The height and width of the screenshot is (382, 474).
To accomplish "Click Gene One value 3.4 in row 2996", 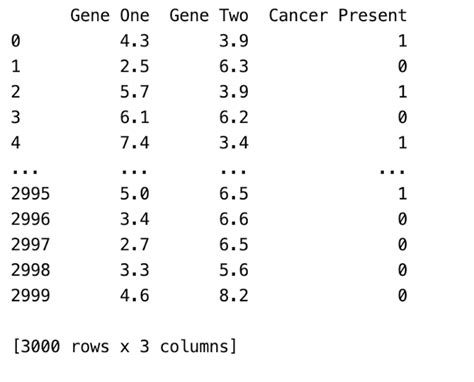I will click(135, 219).
